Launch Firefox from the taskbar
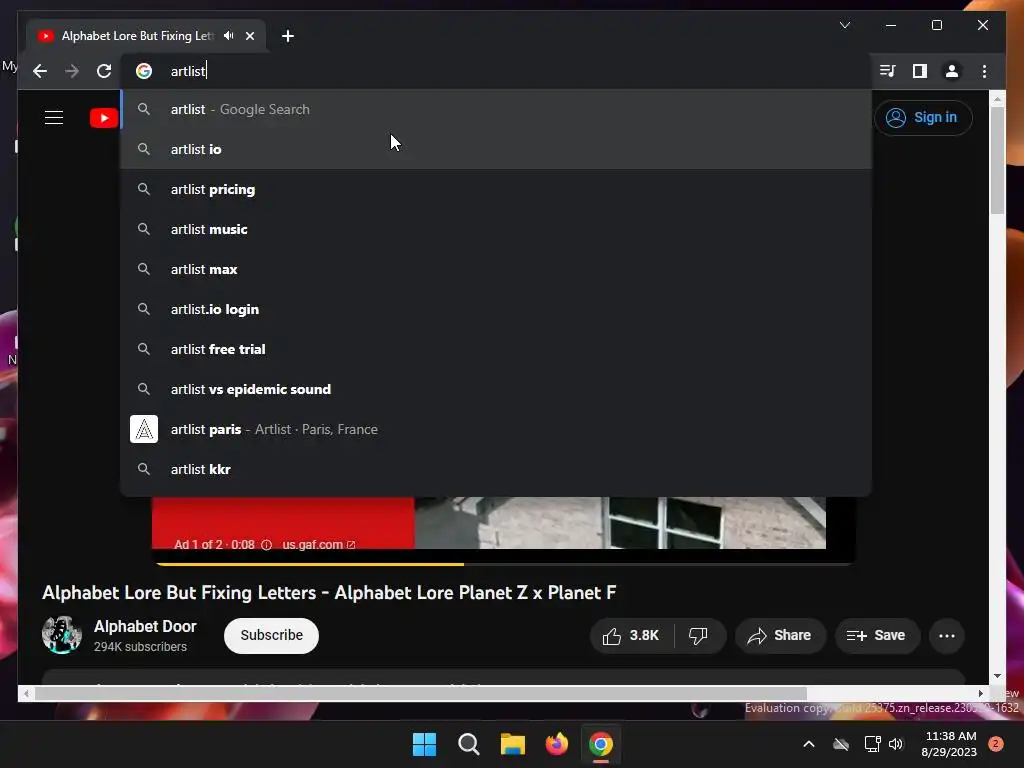 [556, 744]
